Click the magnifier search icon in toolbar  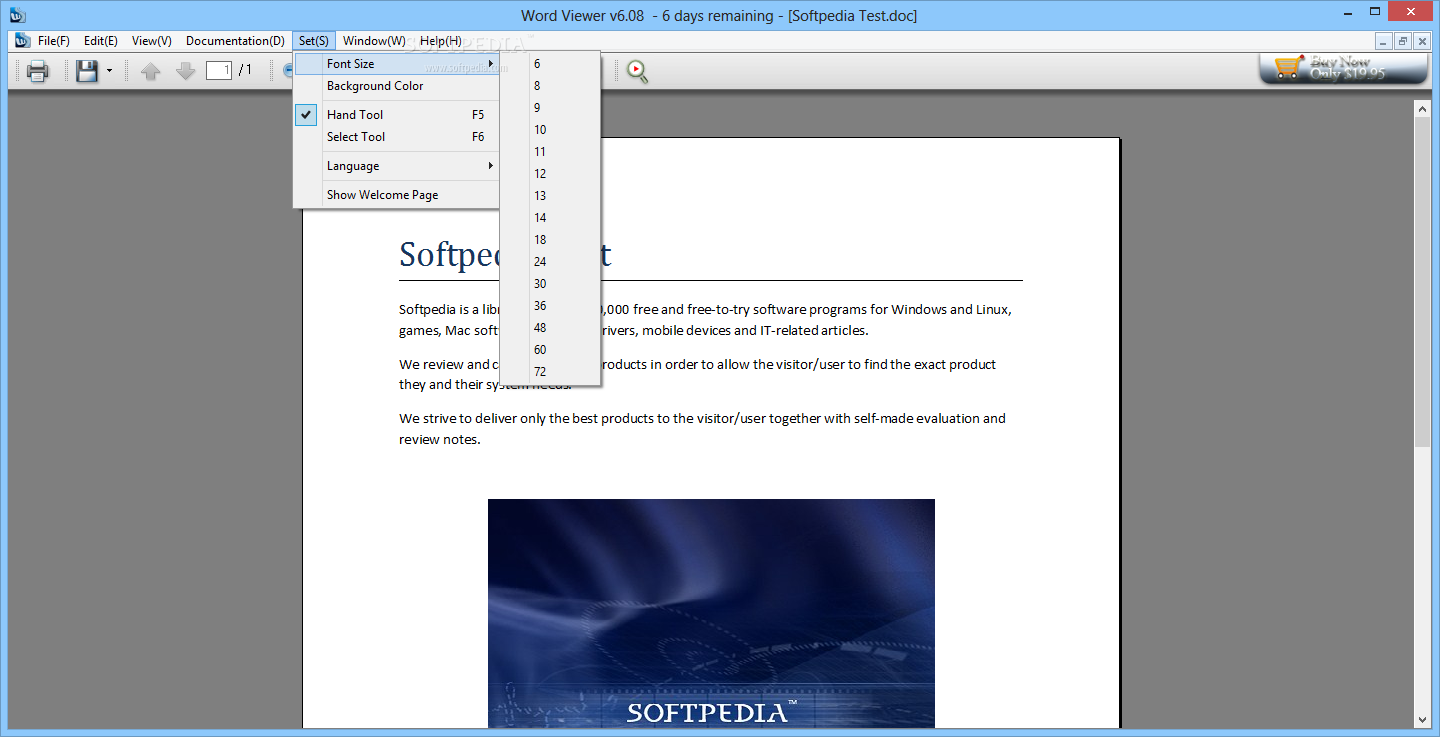click(638, 71)
